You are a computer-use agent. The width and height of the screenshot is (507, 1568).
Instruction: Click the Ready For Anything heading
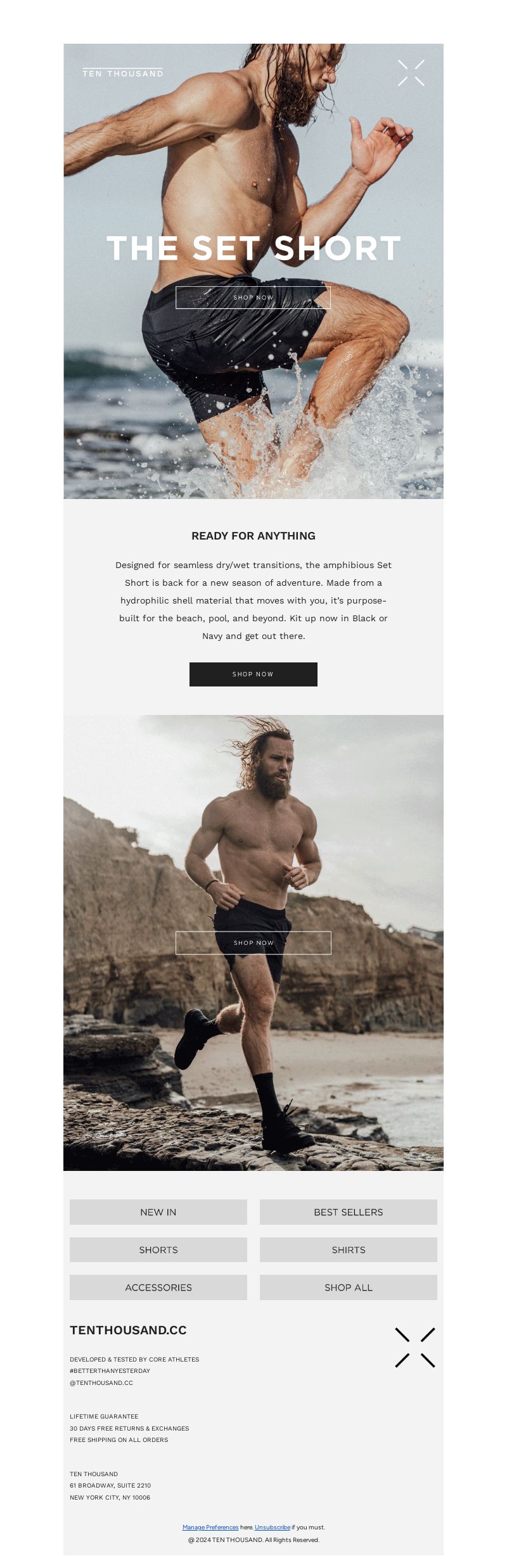[x=253, y=536]
